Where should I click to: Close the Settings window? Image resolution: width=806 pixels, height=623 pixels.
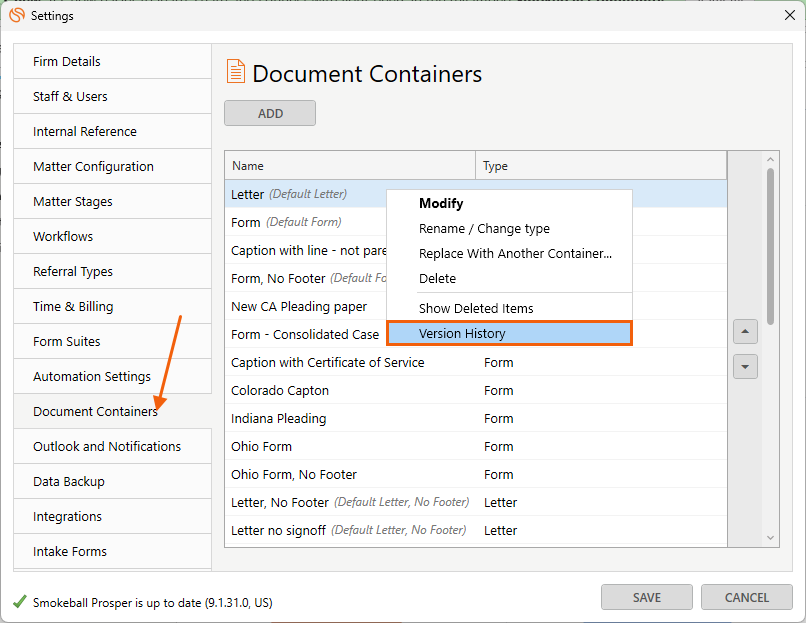[x=790, y=15]
